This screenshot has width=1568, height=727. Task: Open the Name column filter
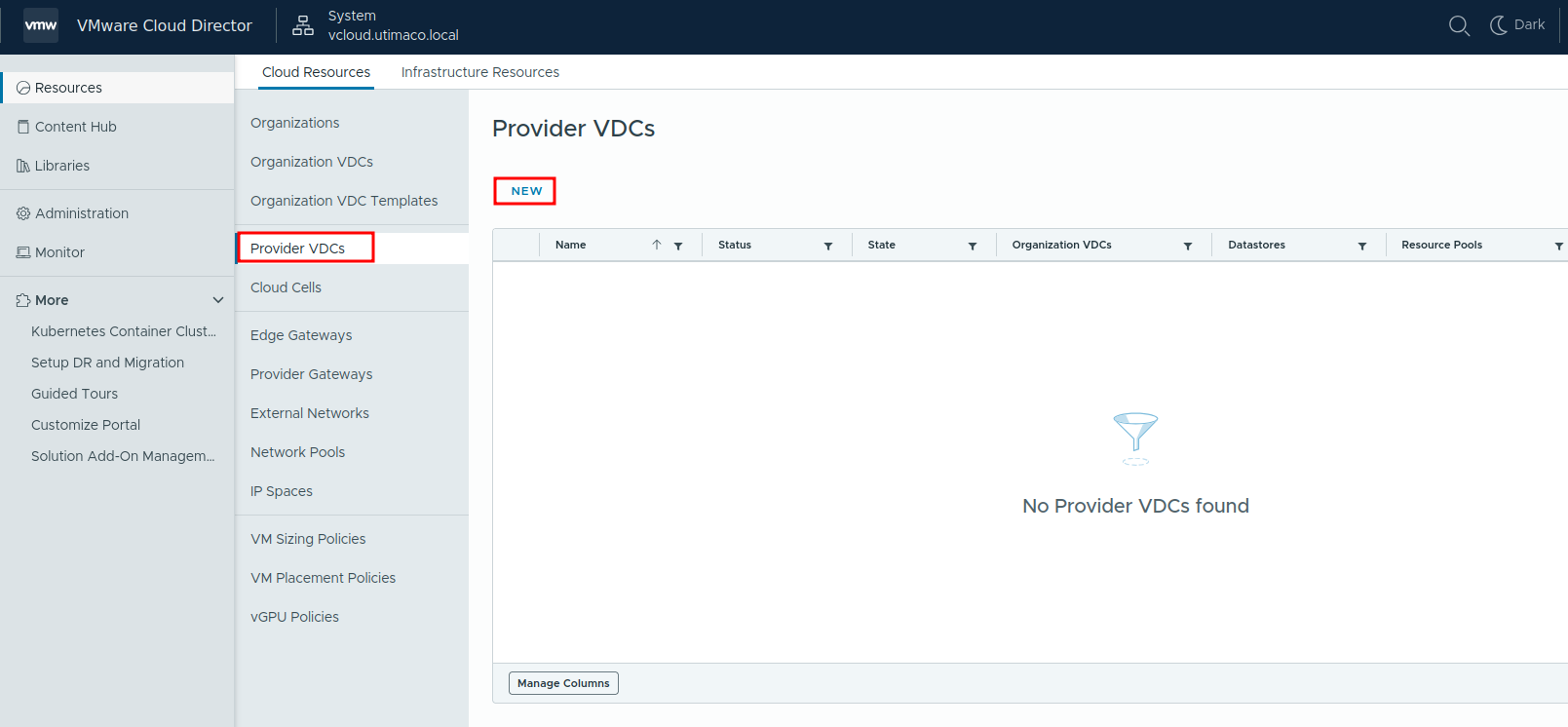[678, 246]
